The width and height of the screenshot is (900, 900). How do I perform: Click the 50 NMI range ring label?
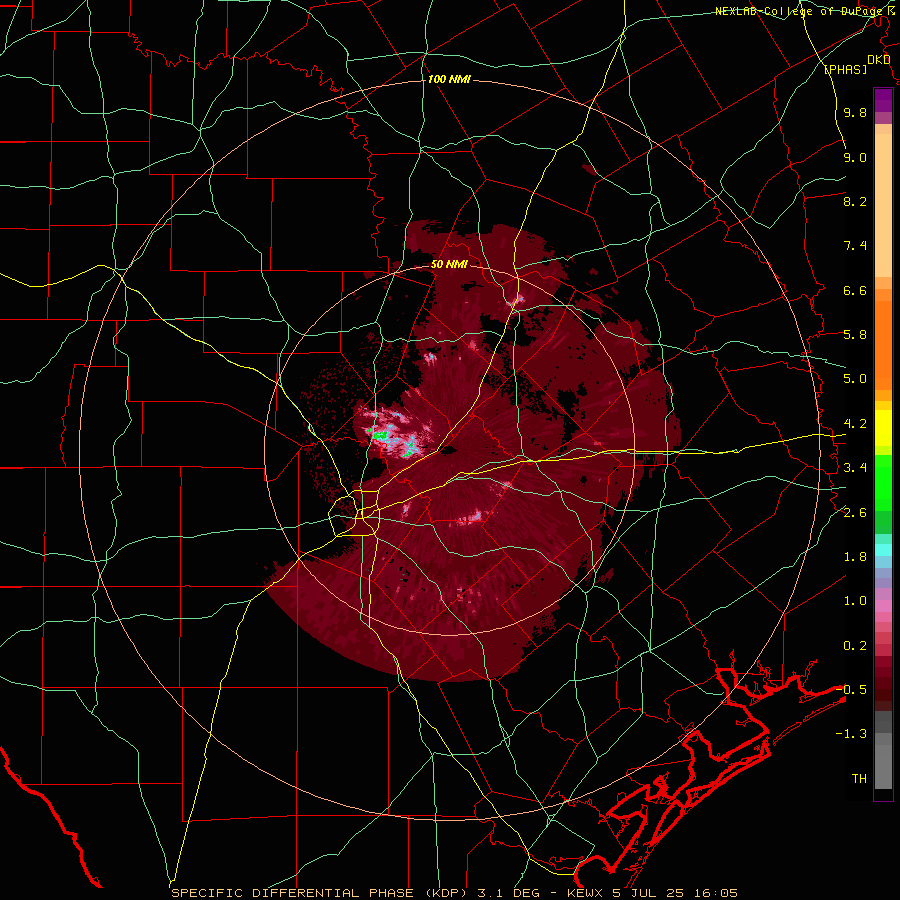(x=449, y=264)
